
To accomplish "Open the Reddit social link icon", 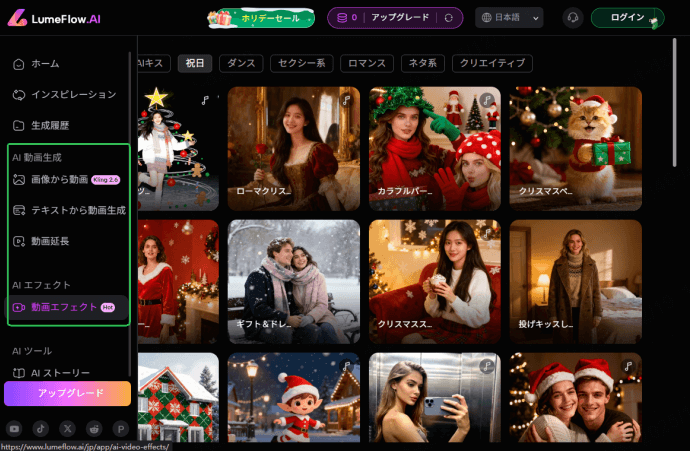I will 95,428.
